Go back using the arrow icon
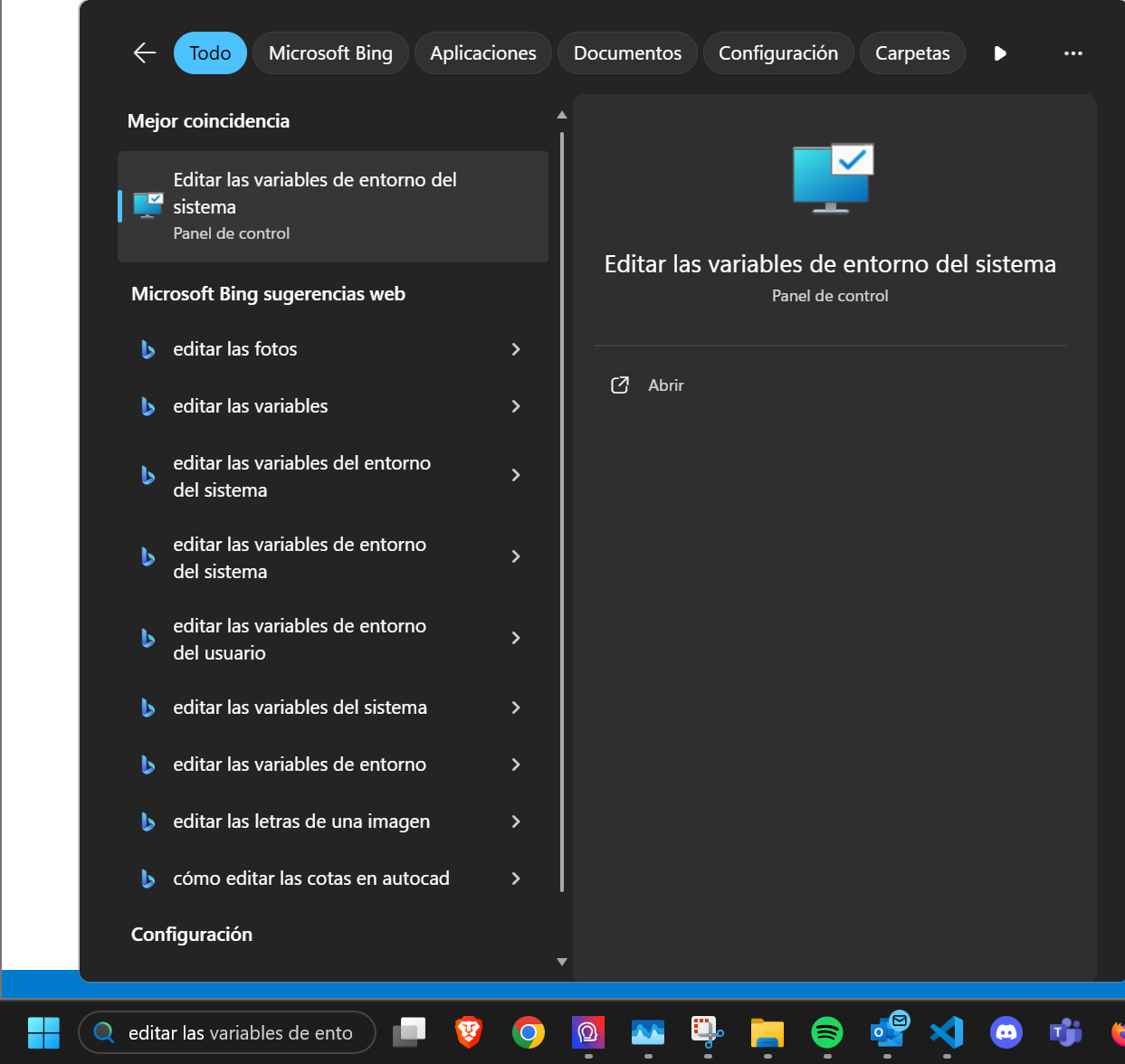The width and height of the screenshot is (1125, 1064). 145,53
